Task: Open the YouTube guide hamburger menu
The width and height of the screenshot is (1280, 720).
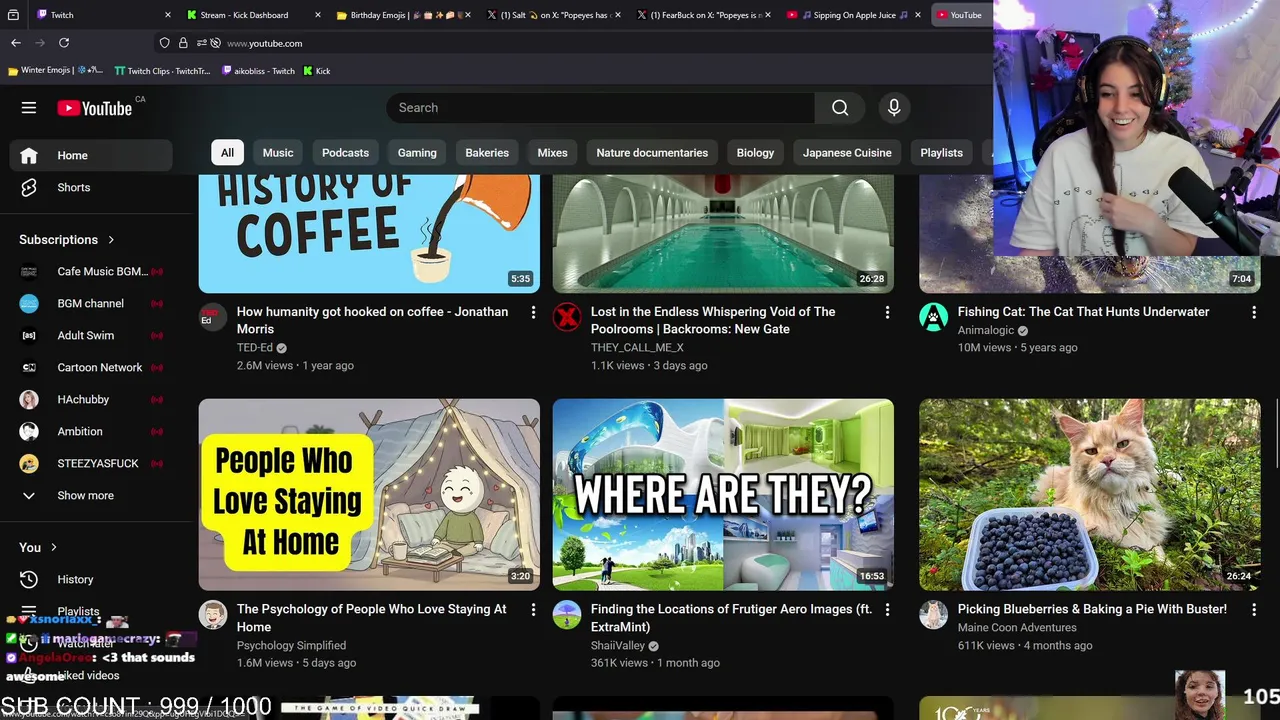Action: pyautogui.click(x=29, y=108)
